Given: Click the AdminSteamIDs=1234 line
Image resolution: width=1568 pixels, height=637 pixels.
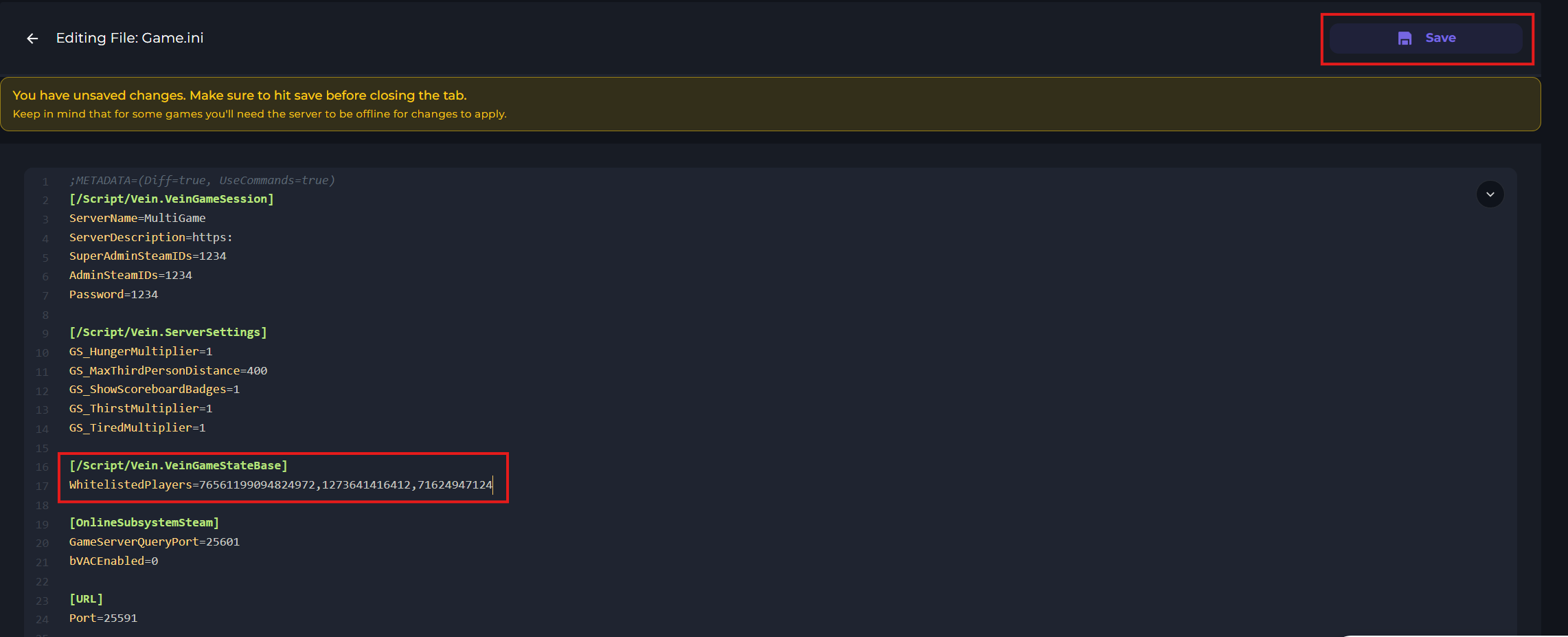Looking at the screenshot, I should tap(130, 276).
